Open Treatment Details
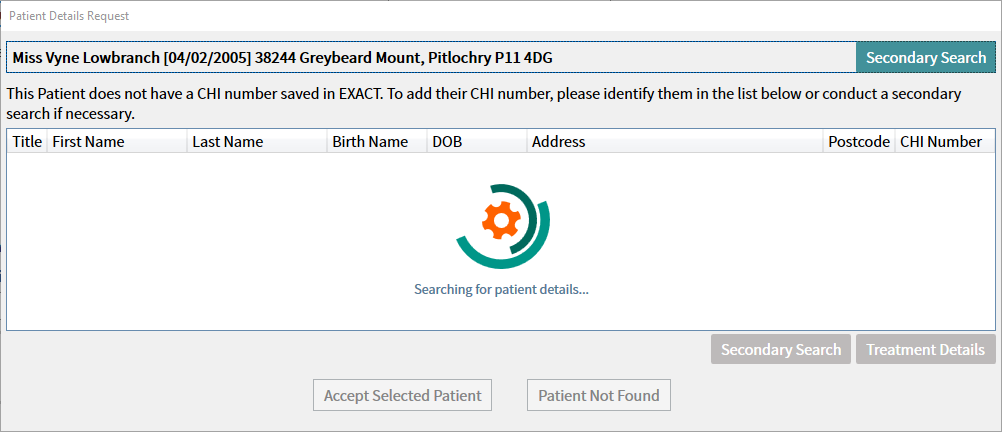Image resolution: width=1002 pixels, height=432 pixels. click(x=925, y=350)
